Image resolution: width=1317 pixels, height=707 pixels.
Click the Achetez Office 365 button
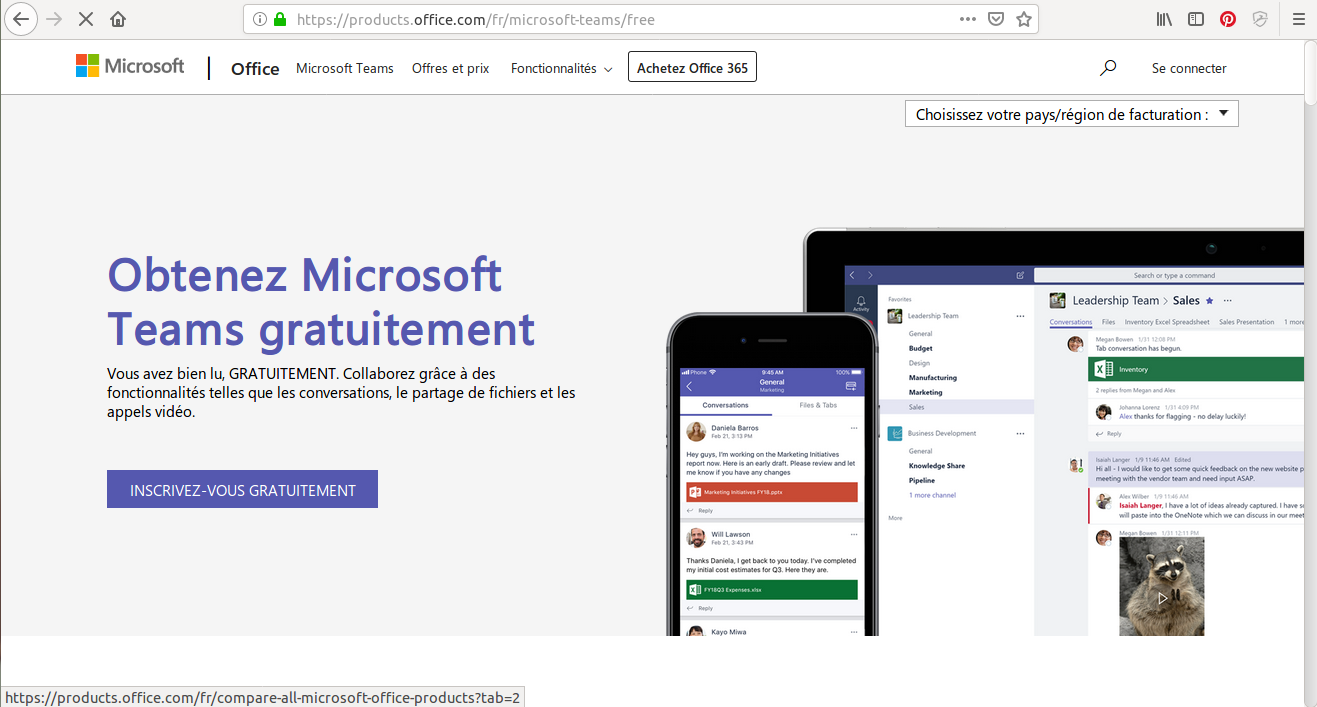point(692,68)
